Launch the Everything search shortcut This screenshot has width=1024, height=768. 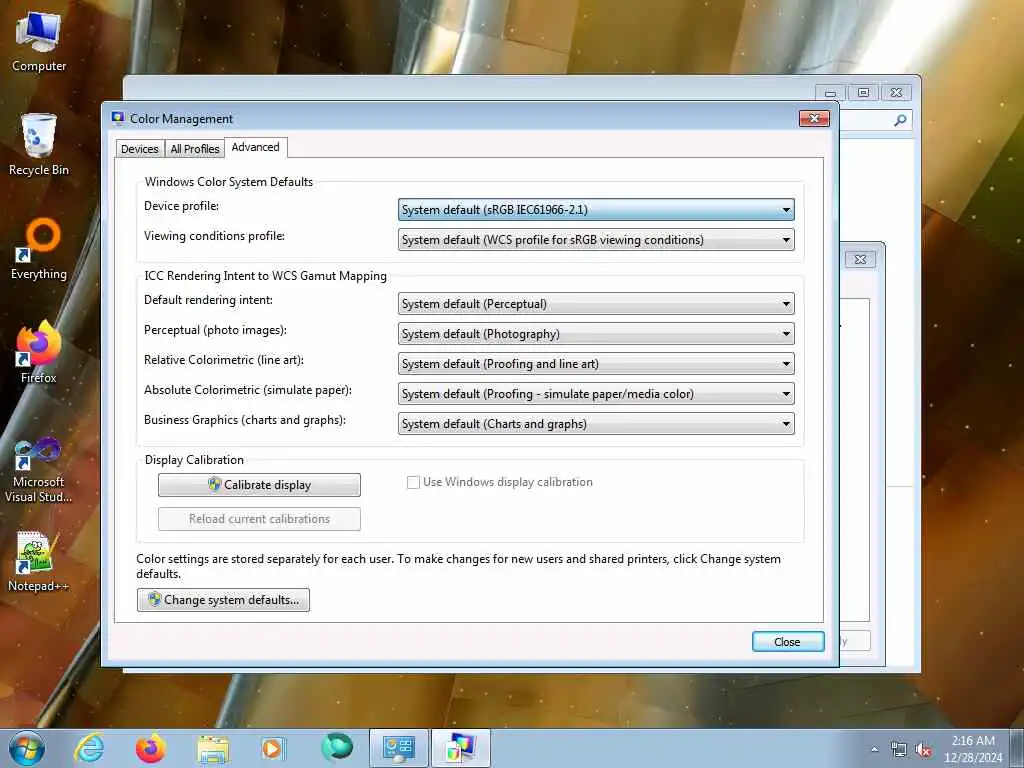(39, 249)
